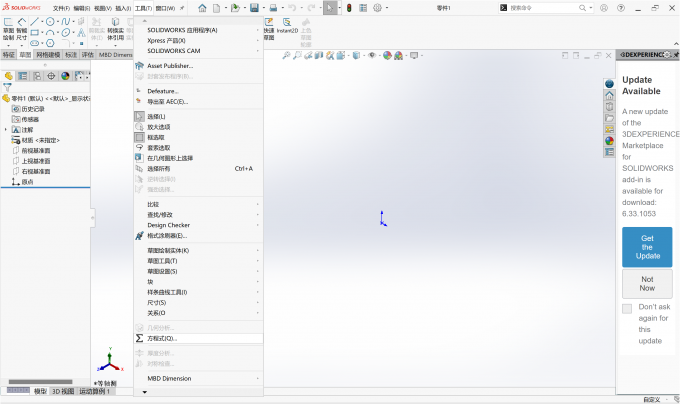This screenshot has height=404, width=680.
Task: Toggle Instant2D mode
Action: (x=287, y=26)
